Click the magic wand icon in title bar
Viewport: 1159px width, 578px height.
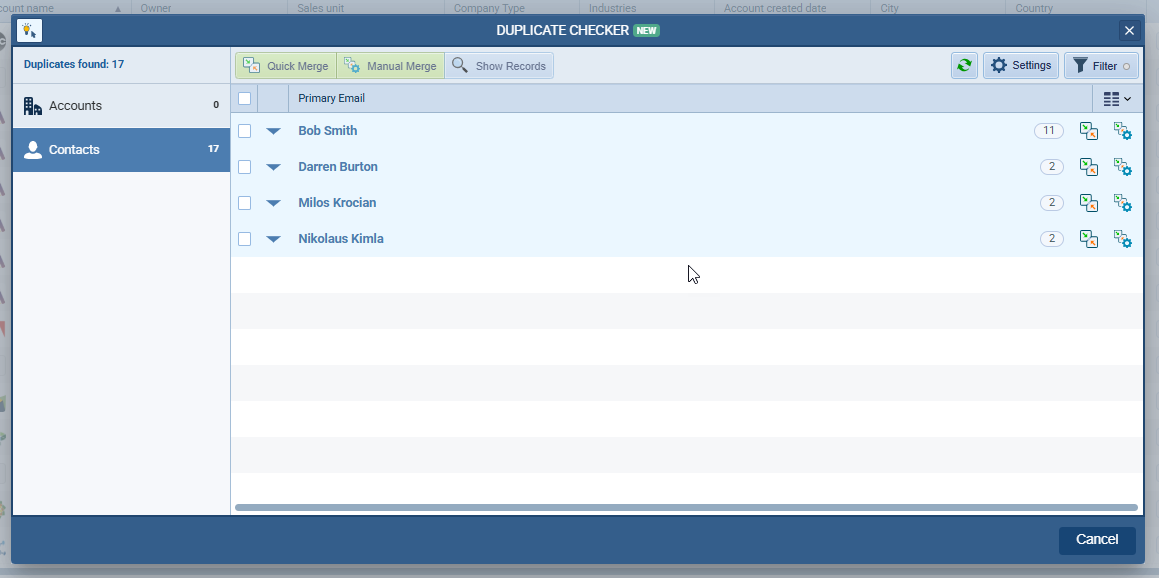[29, 30]
